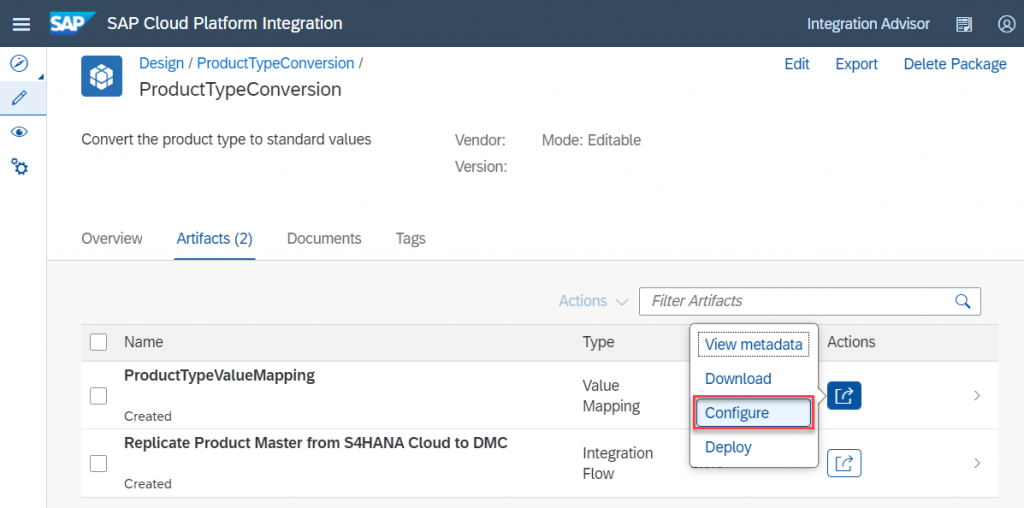The width and height of the screenshot is (1024, 508).
Task: Open the hamburger navigation menu
Action: (22, 24)
